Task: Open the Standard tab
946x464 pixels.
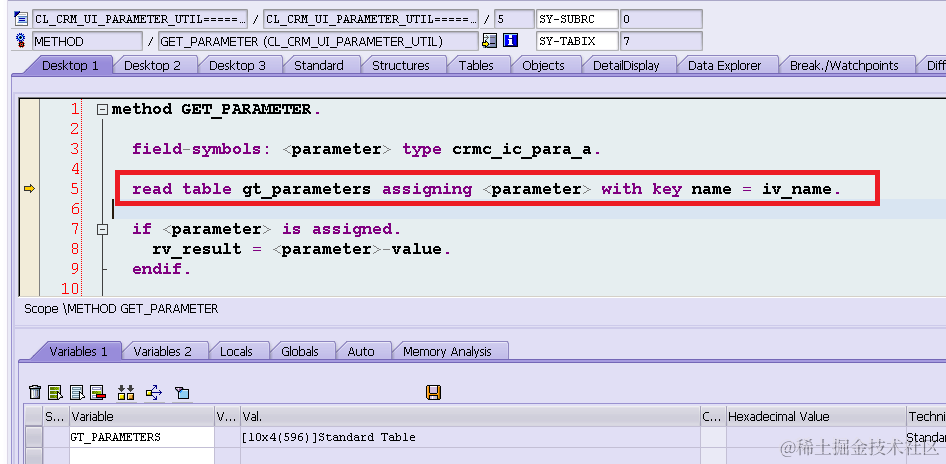Action: 319,65
